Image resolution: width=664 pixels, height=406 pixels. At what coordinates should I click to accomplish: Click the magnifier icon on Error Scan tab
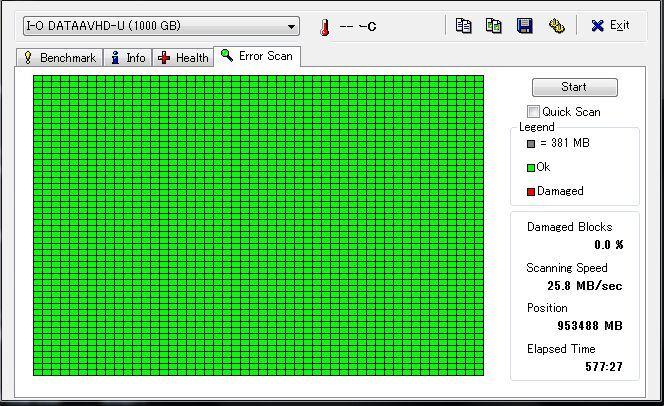(227, 55)
